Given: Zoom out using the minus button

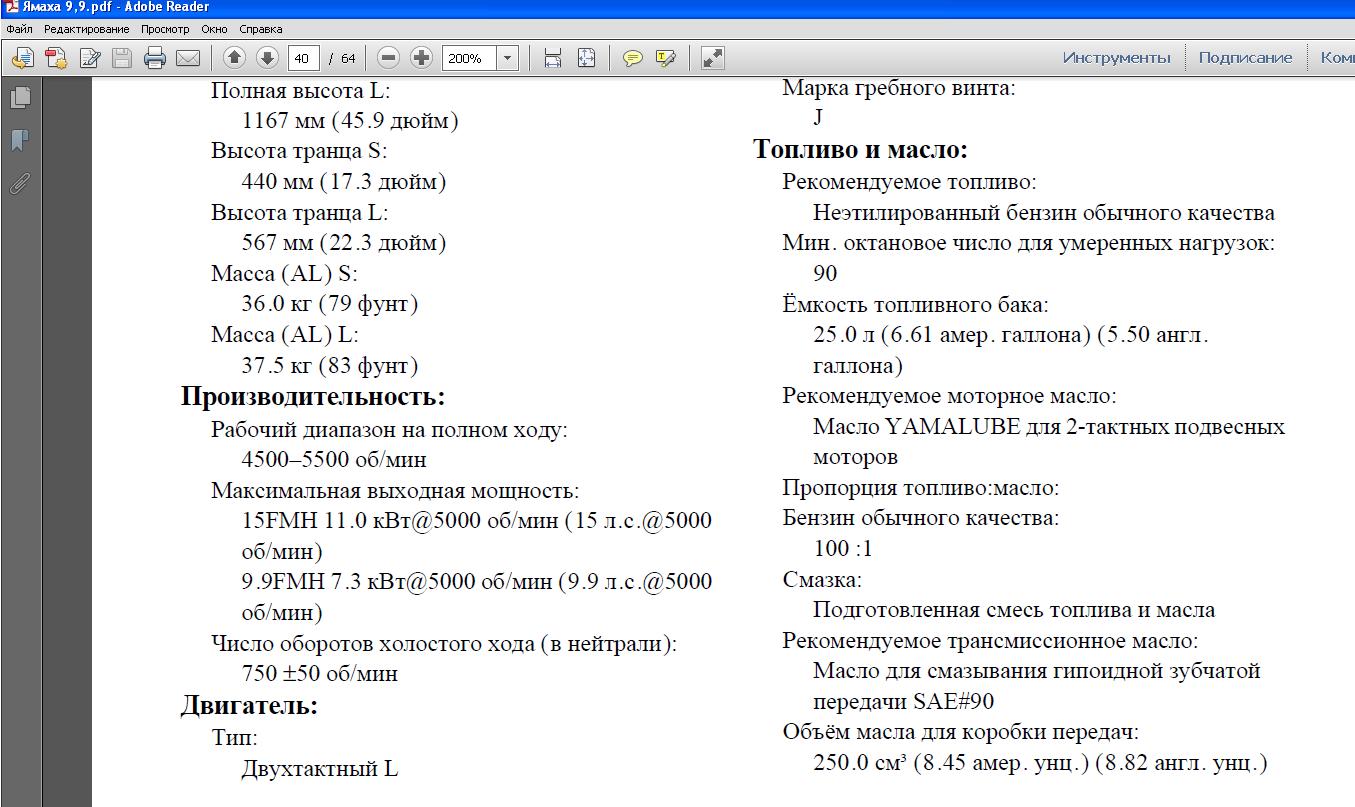Looking at the screenshot, I should coord(389,58).
